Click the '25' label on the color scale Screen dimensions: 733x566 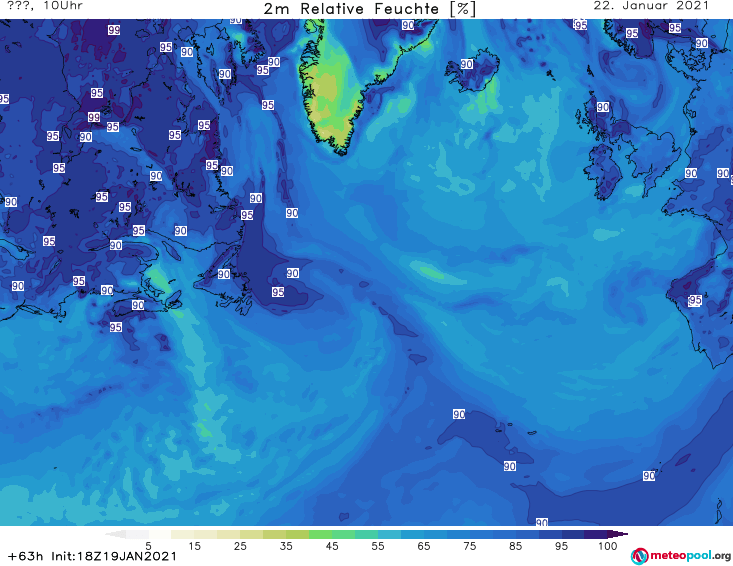click(240, 546)
